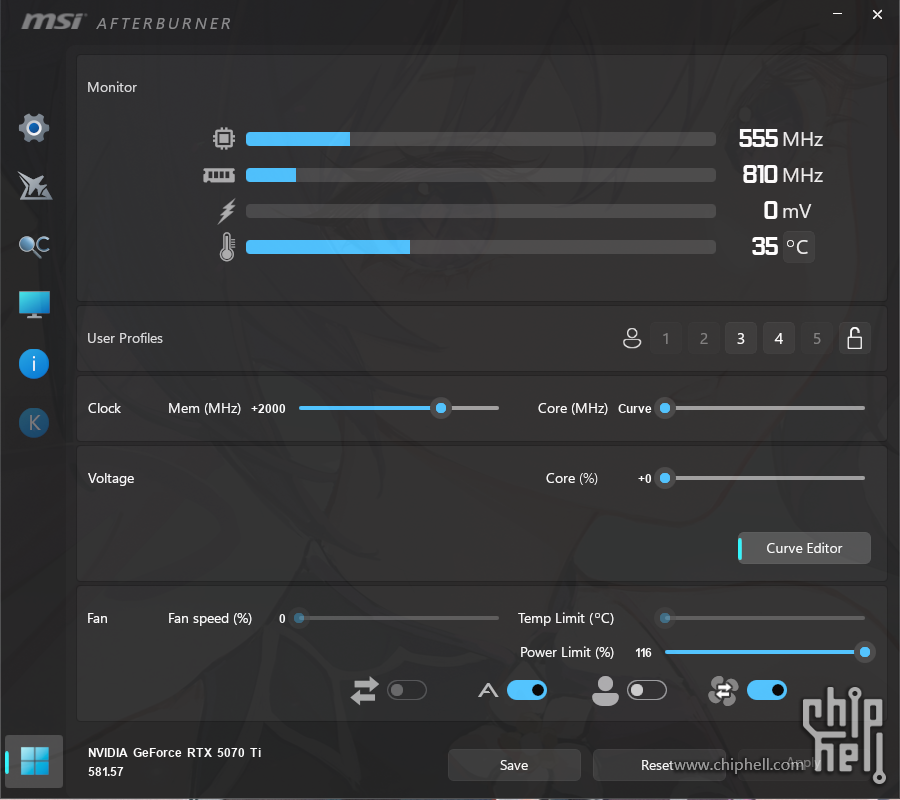Click the MSI Kombustor jet icon
Image resolution: width=900 pixels, height=800 pixels.
tap(34, 186)
